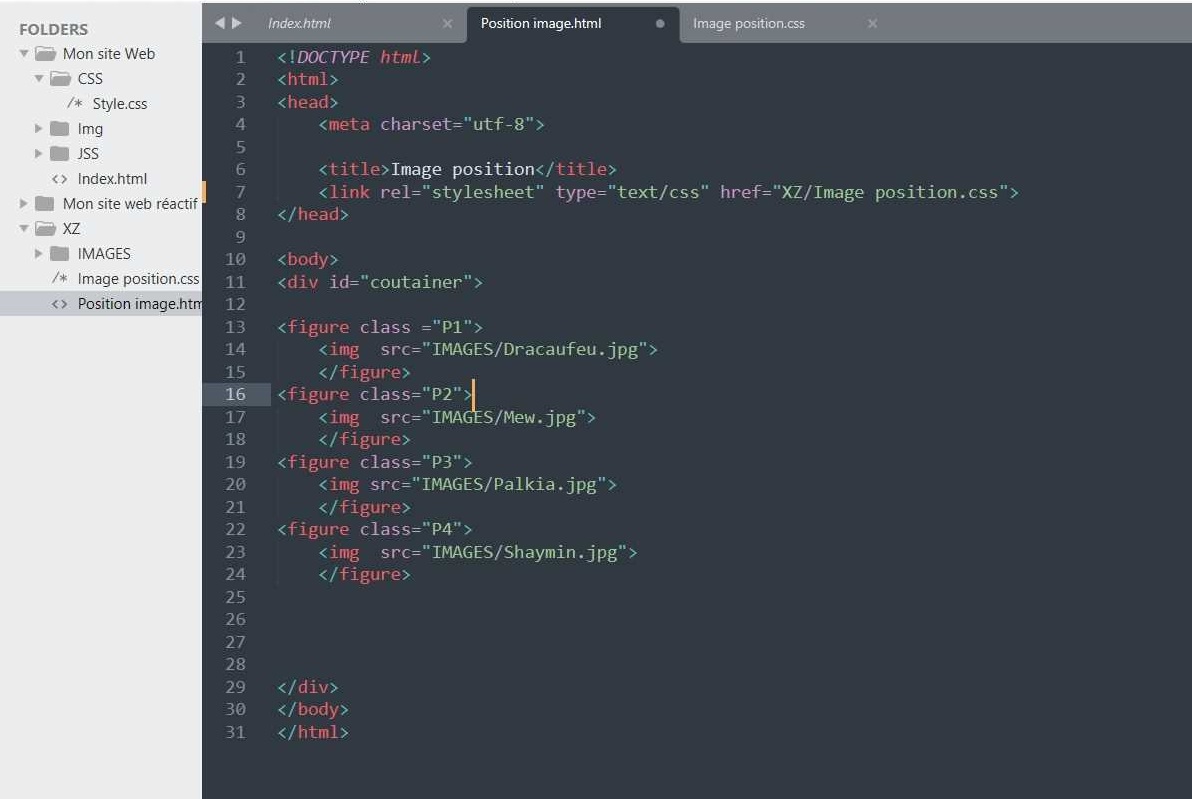Open Image position.css in the sidebar

138,279
